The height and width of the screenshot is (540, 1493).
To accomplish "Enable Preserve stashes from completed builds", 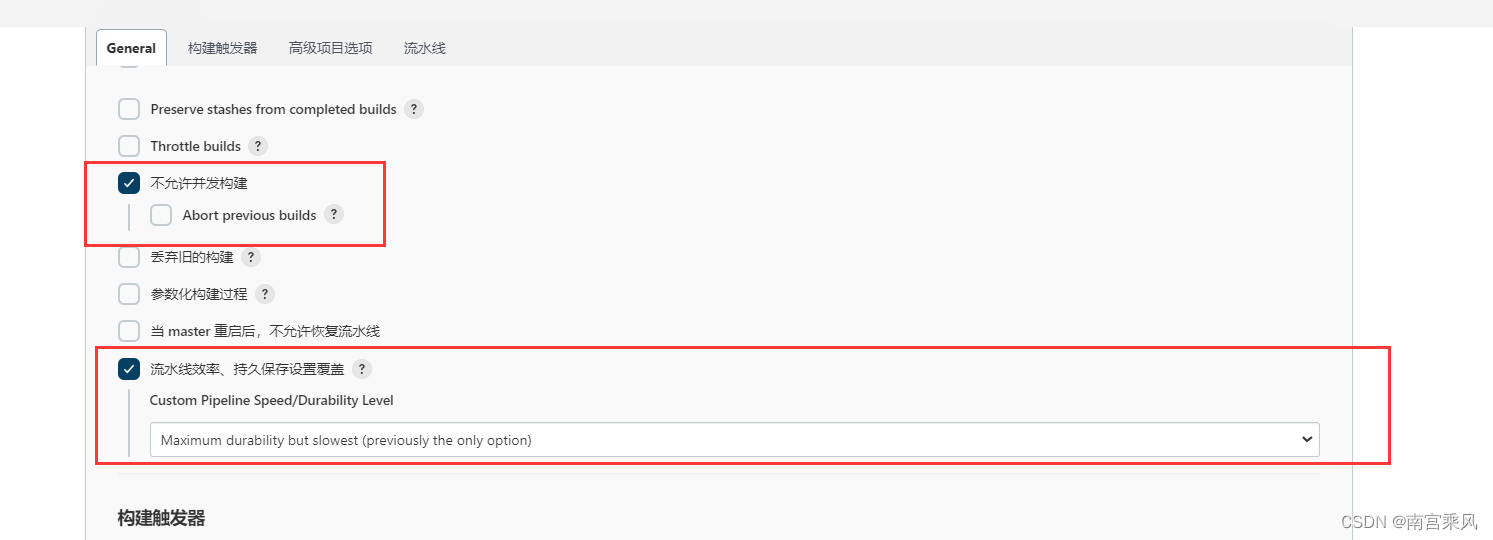I will [129, 109].
